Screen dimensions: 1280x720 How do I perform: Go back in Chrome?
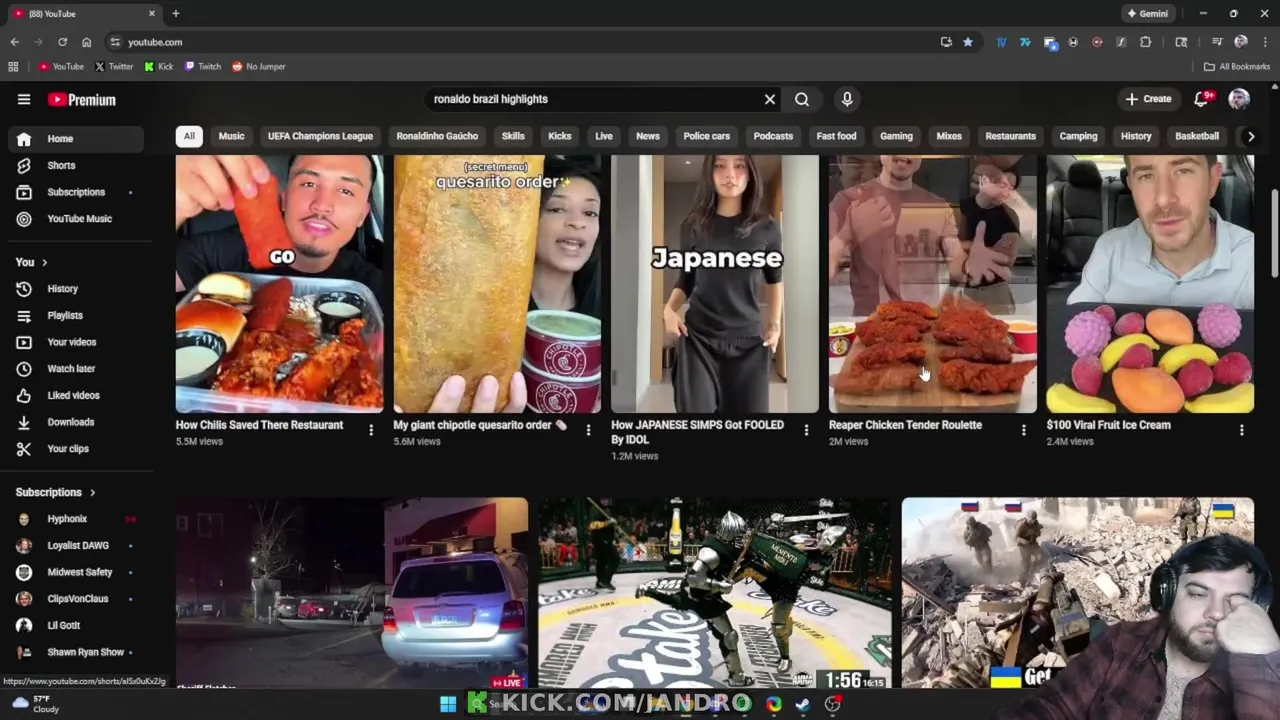pos(14,42)
